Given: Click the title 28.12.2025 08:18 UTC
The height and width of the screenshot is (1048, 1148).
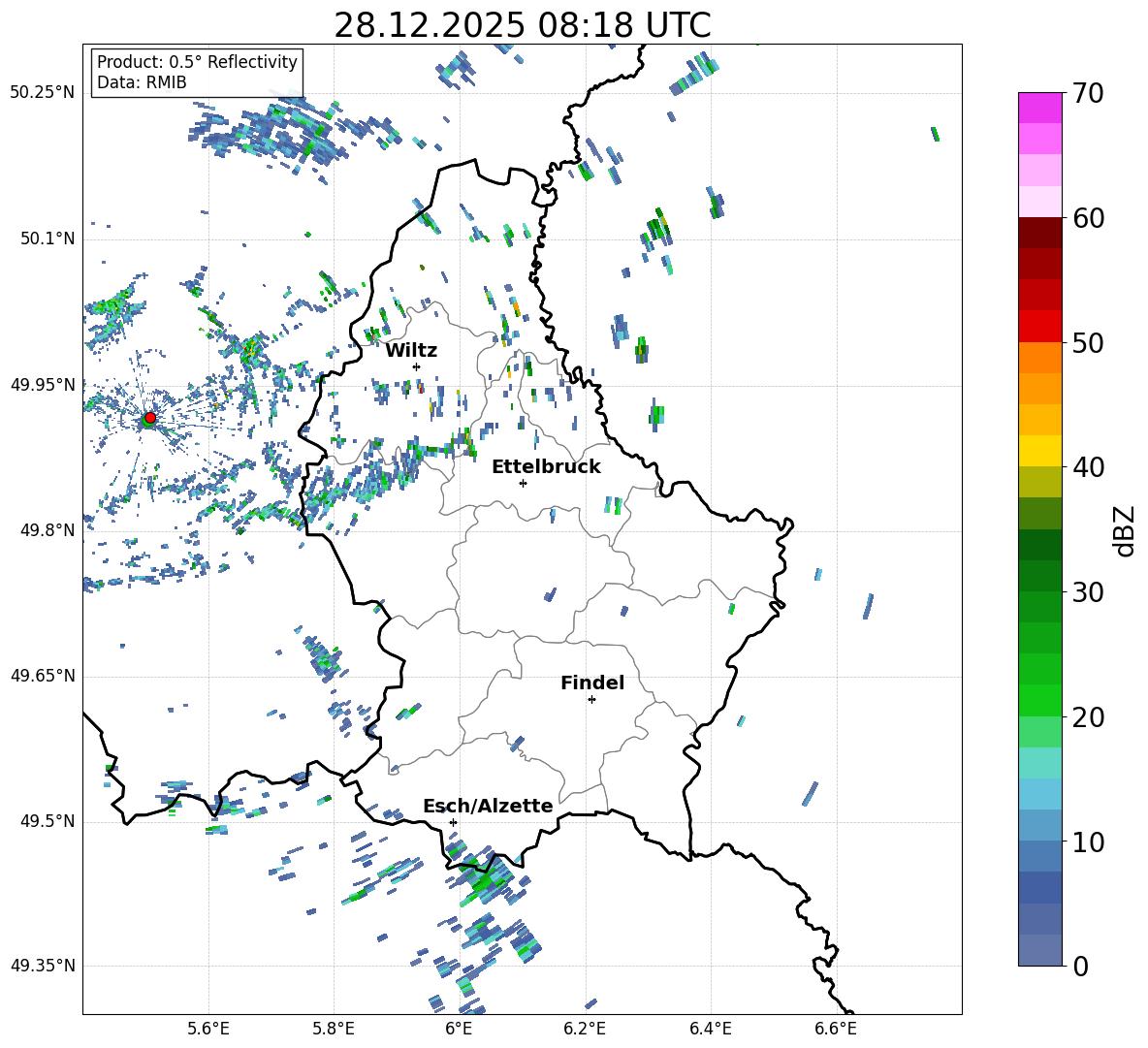Looking at the screenshot, I should point(522,25).
